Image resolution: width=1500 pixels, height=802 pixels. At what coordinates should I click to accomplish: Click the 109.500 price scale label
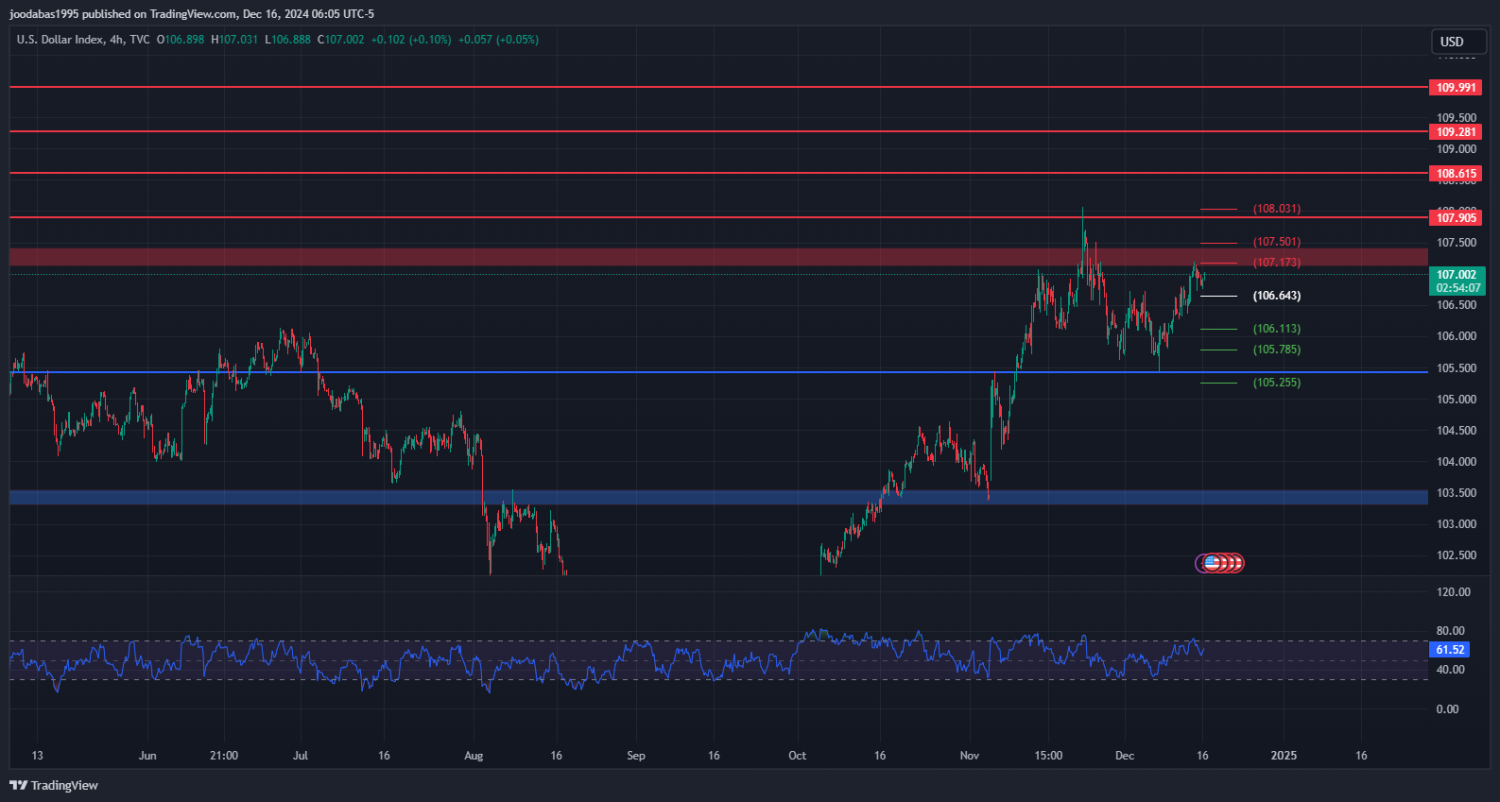coord(1457,117)
